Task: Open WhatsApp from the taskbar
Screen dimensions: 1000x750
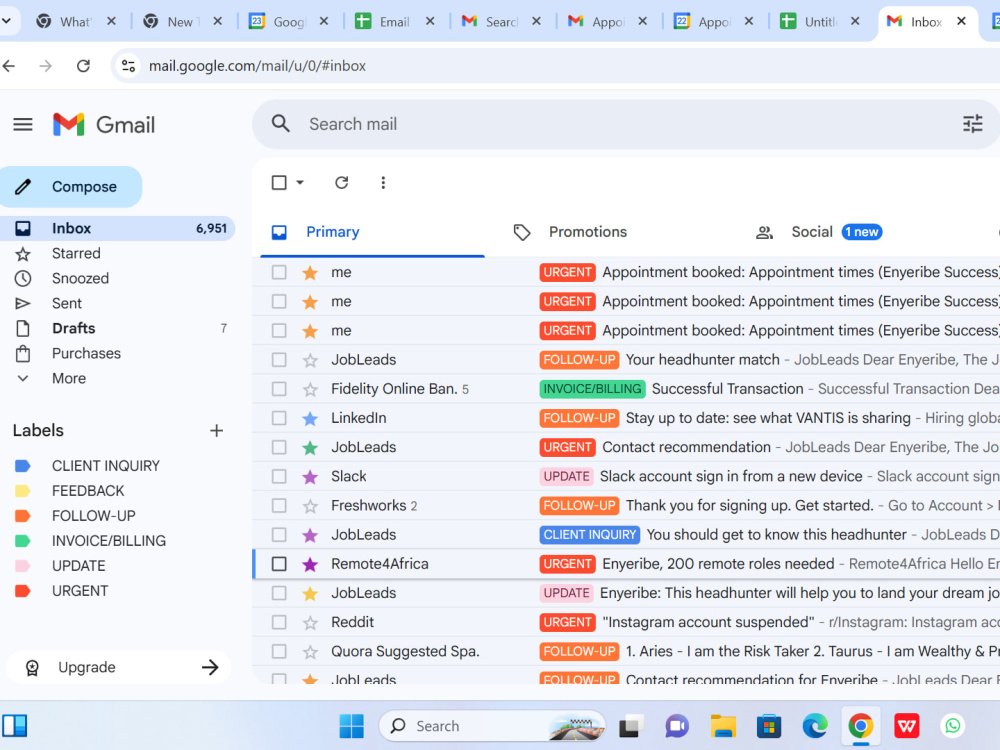Action: coord(952,726)
